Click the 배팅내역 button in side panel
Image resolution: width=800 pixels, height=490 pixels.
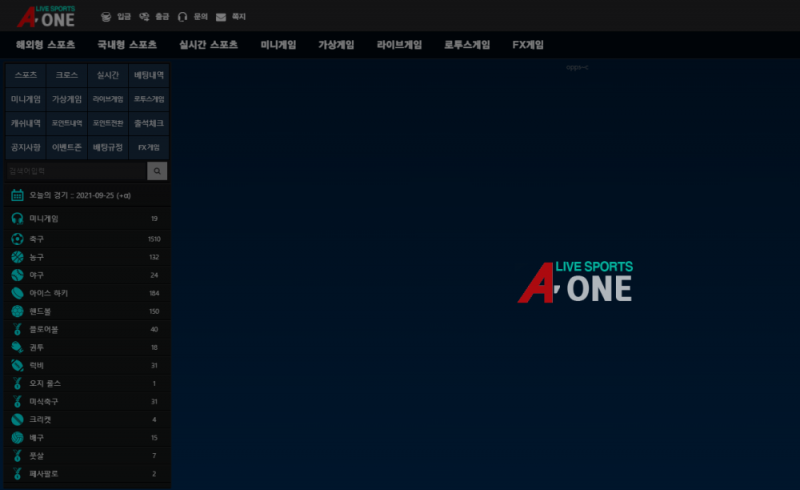pyautogui.click(x=149, y=75)
